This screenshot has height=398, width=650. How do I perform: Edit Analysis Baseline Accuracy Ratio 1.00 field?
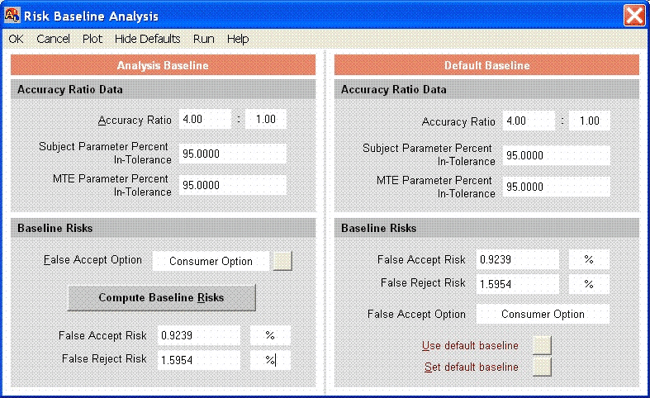tap(266, 119)
